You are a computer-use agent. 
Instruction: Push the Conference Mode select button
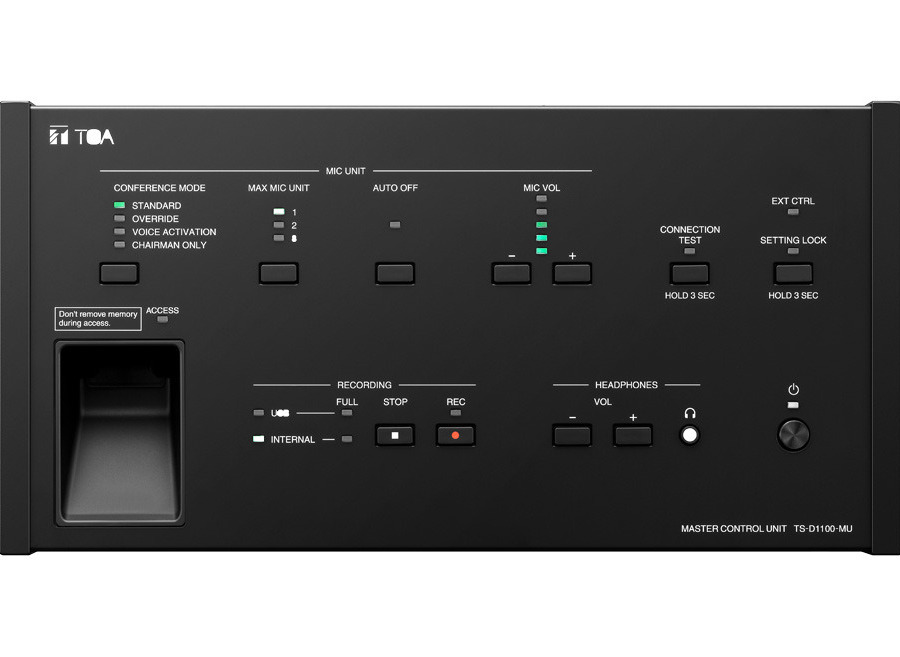coord(119,273)
